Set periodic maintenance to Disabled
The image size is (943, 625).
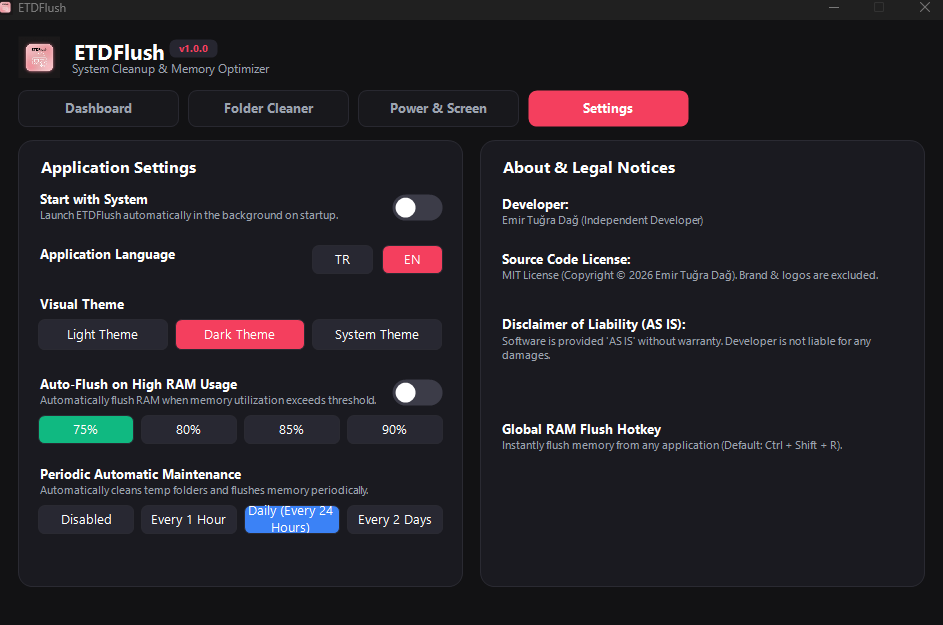[x=86, y=519]
